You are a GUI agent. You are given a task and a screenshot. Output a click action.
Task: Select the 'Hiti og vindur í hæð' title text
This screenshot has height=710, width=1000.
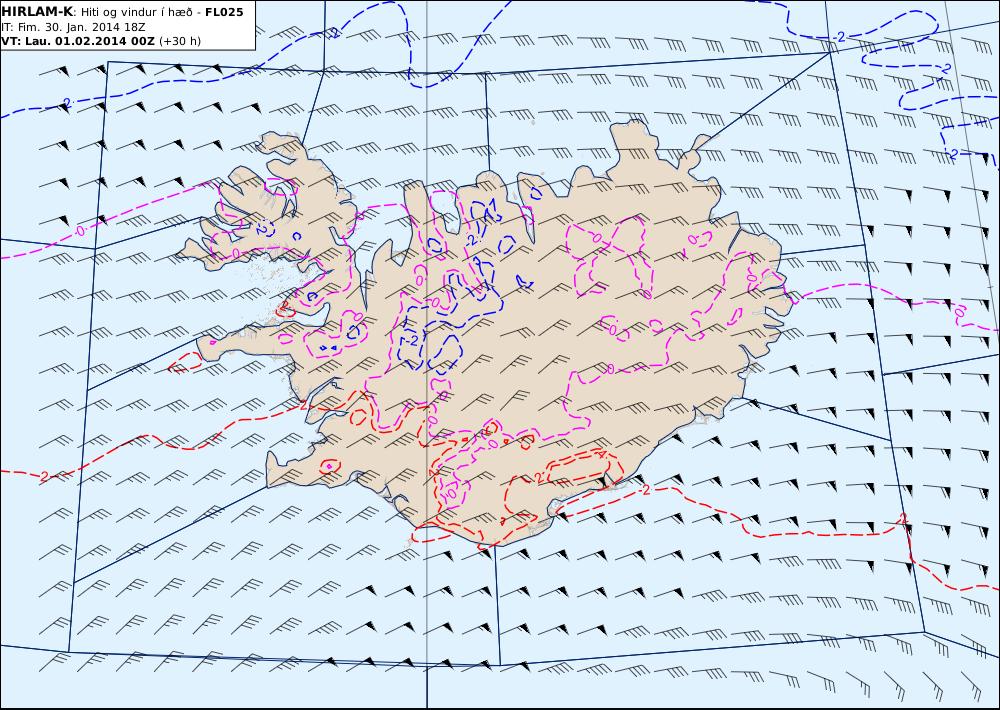pos(137,12)
